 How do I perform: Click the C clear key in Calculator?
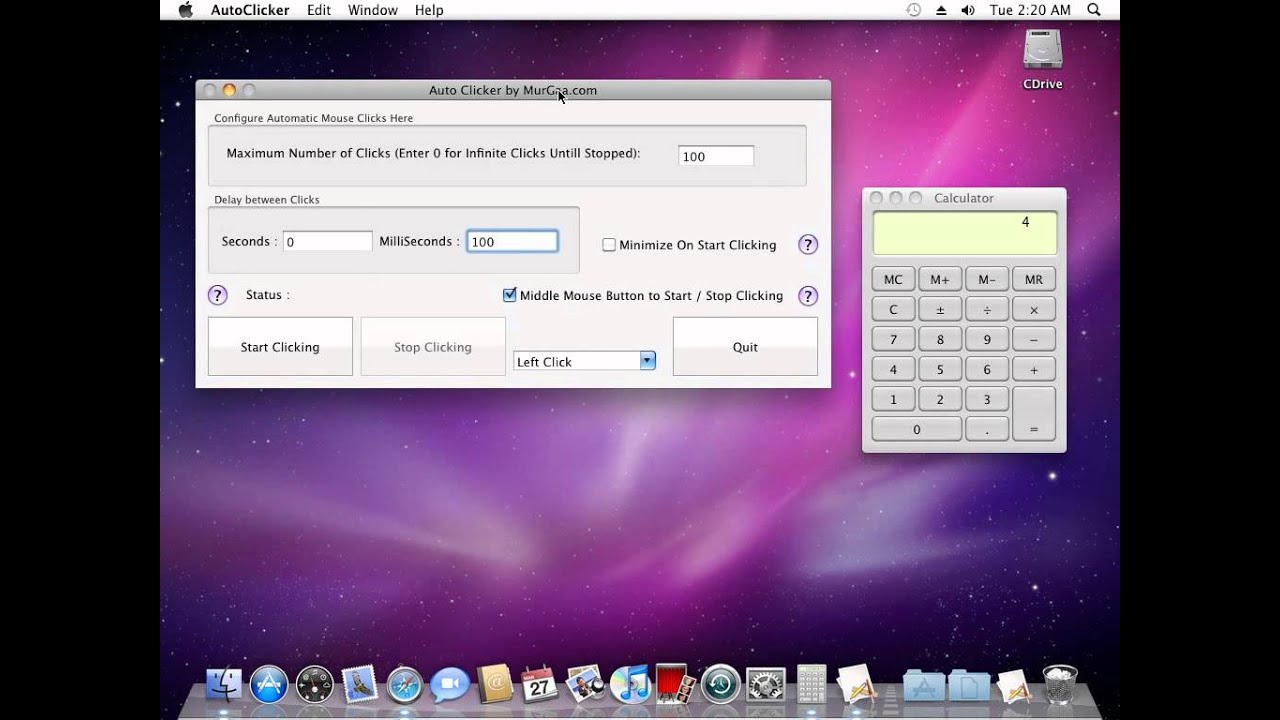click(x=893, y=310)
